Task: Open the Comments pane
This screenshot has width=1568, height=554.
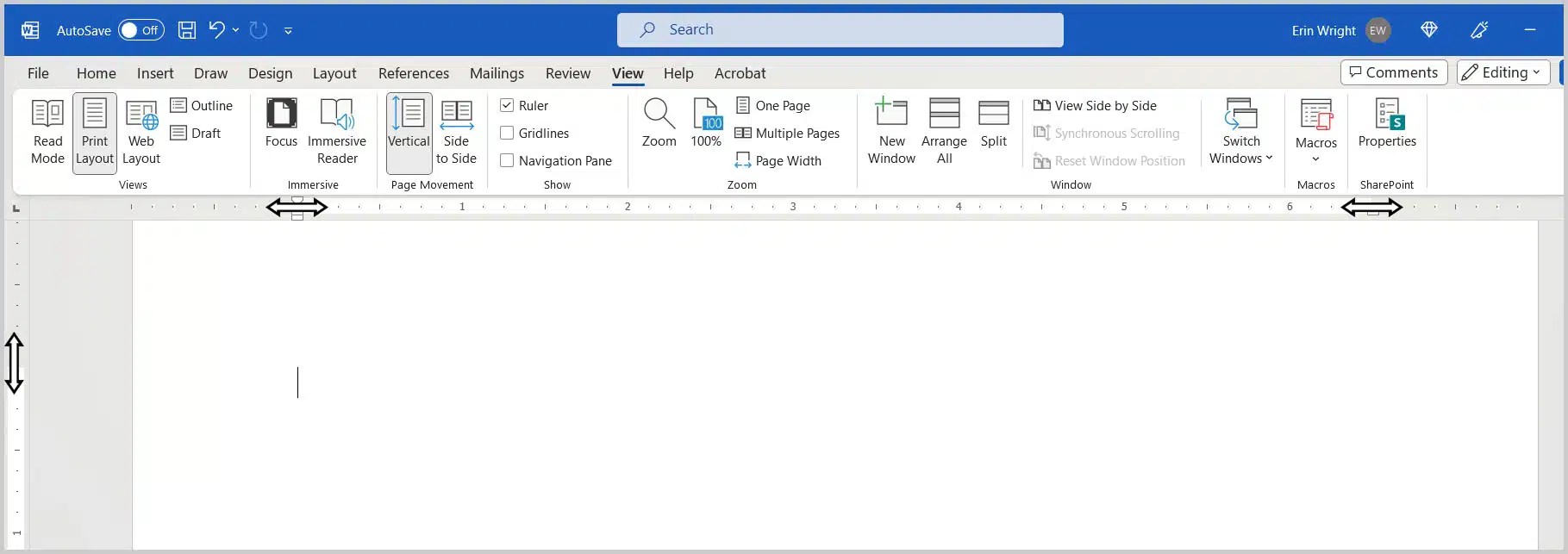Action: [x=1394, y=72]
